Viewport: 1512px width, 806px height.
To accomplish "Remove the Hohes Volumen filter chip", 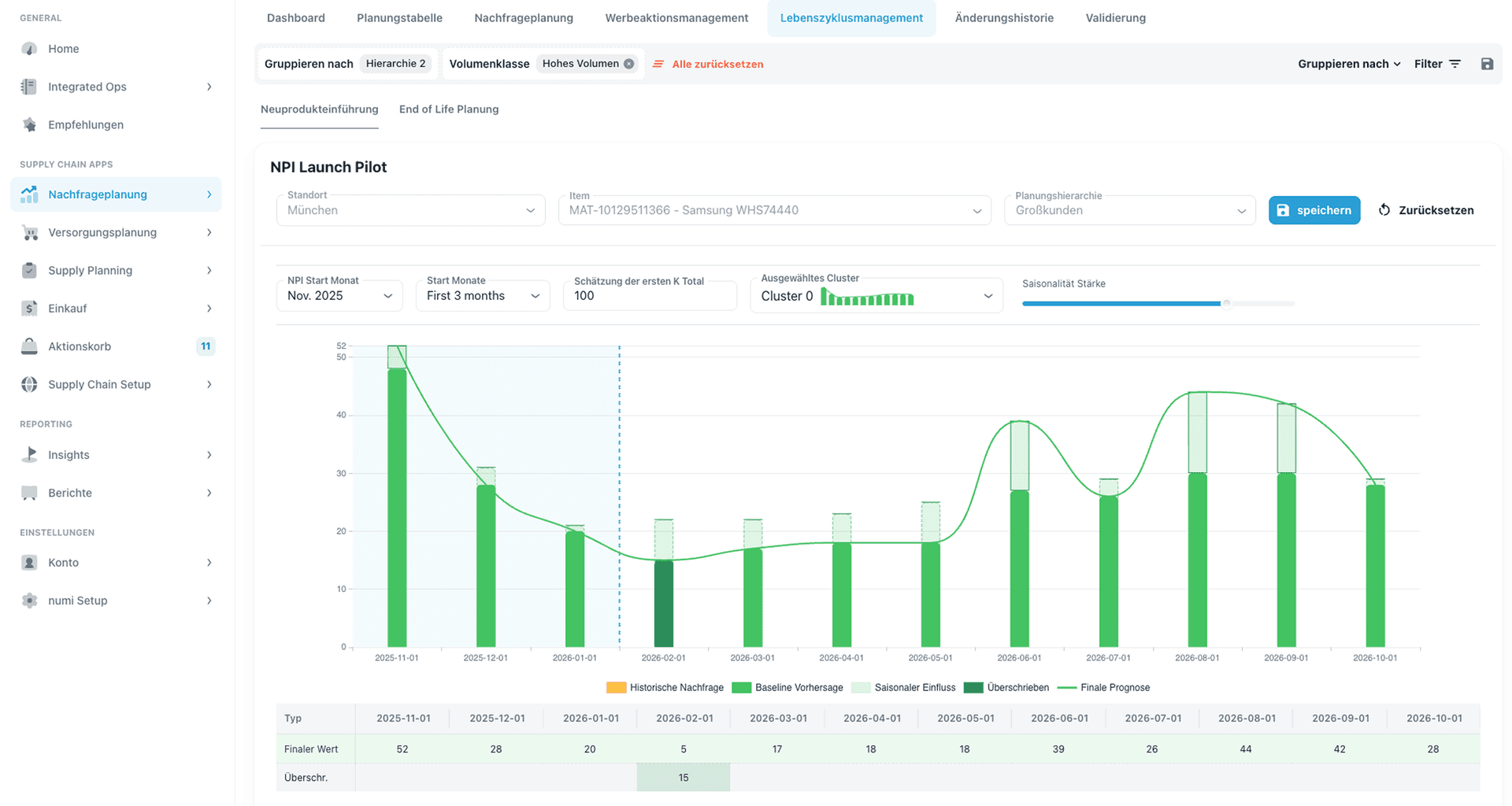I will [x=628, y=64].
